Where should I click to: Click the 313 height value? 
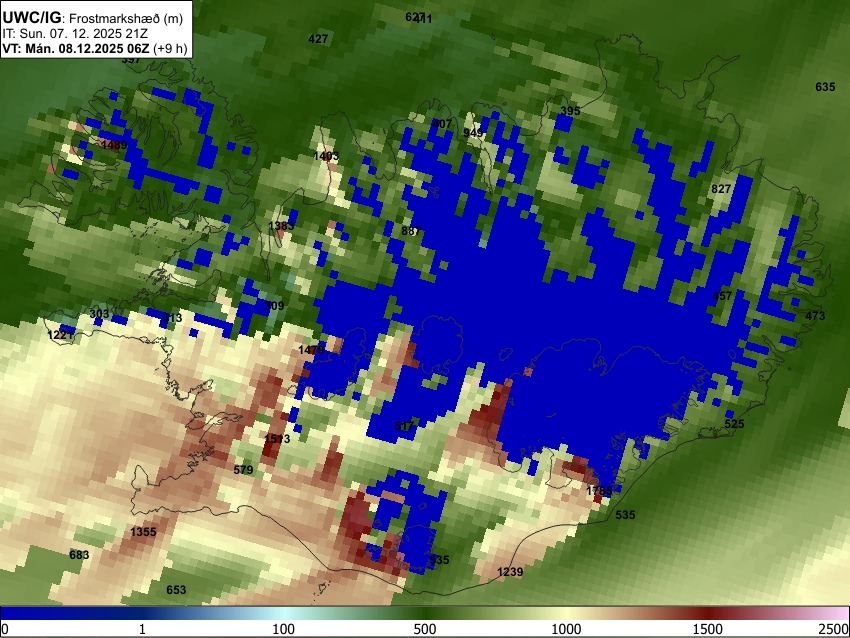[x=172, y=318]
